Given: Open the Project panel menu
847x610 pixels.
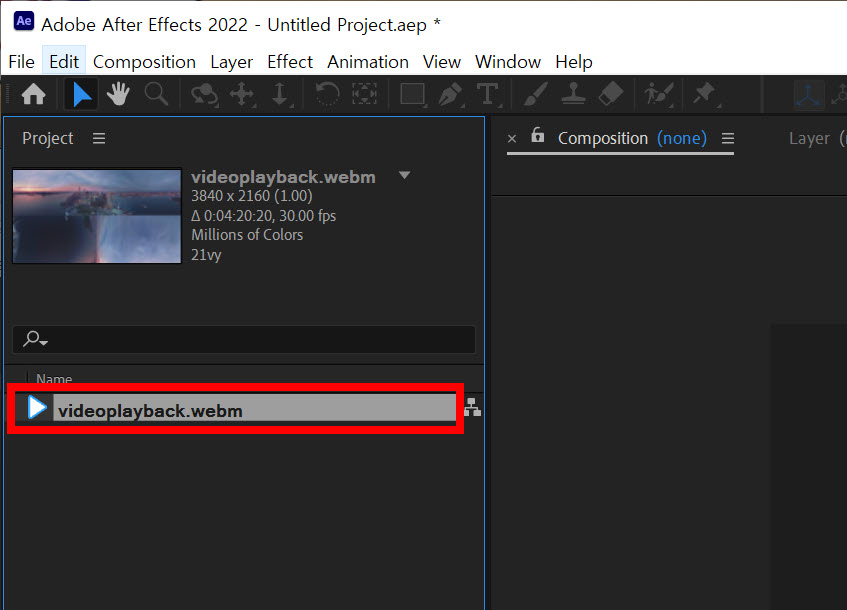Looking at the screenshot, I should 99,139.
